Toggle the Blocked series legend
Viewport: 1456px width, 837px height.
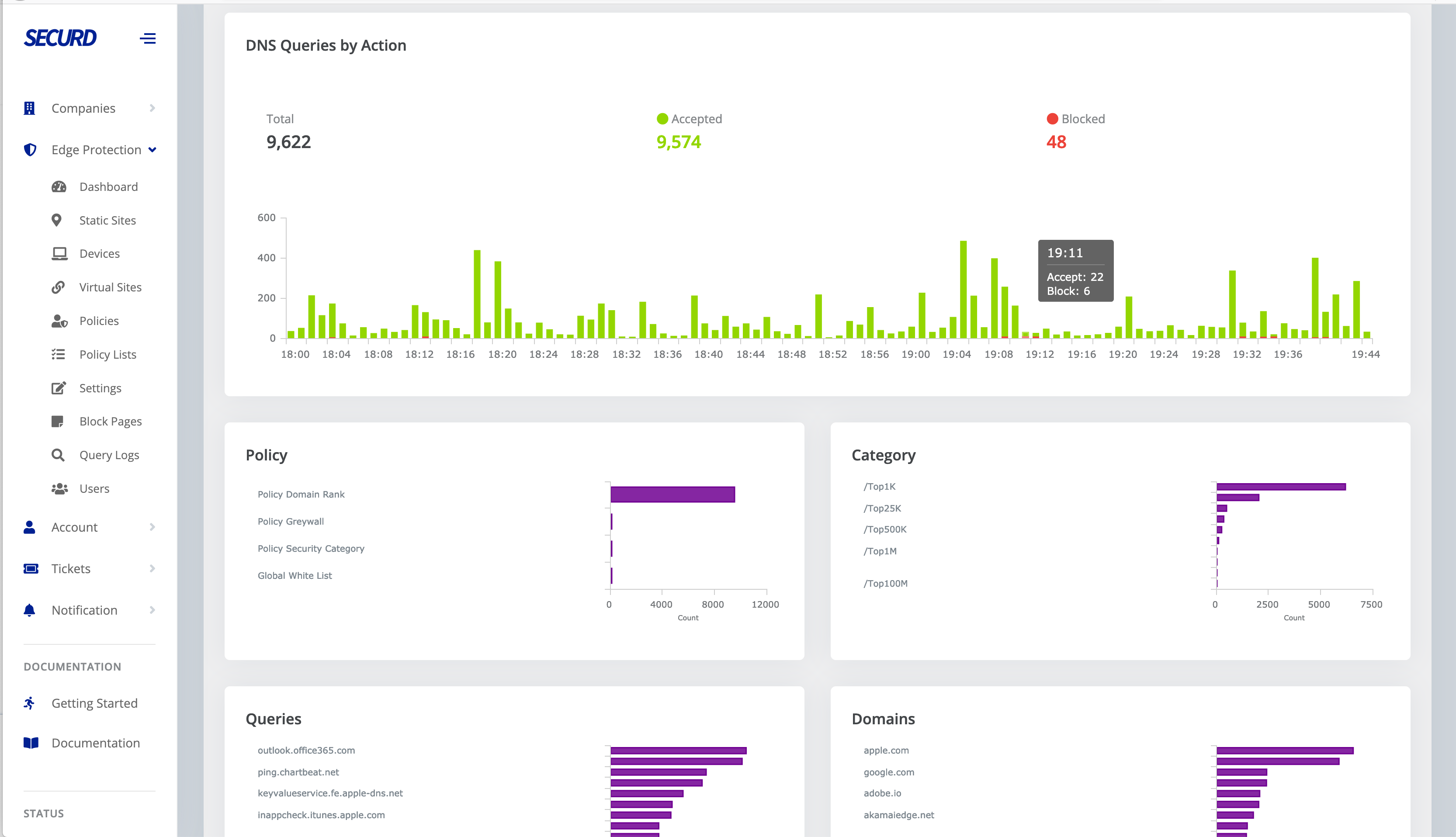point(1075,119)
